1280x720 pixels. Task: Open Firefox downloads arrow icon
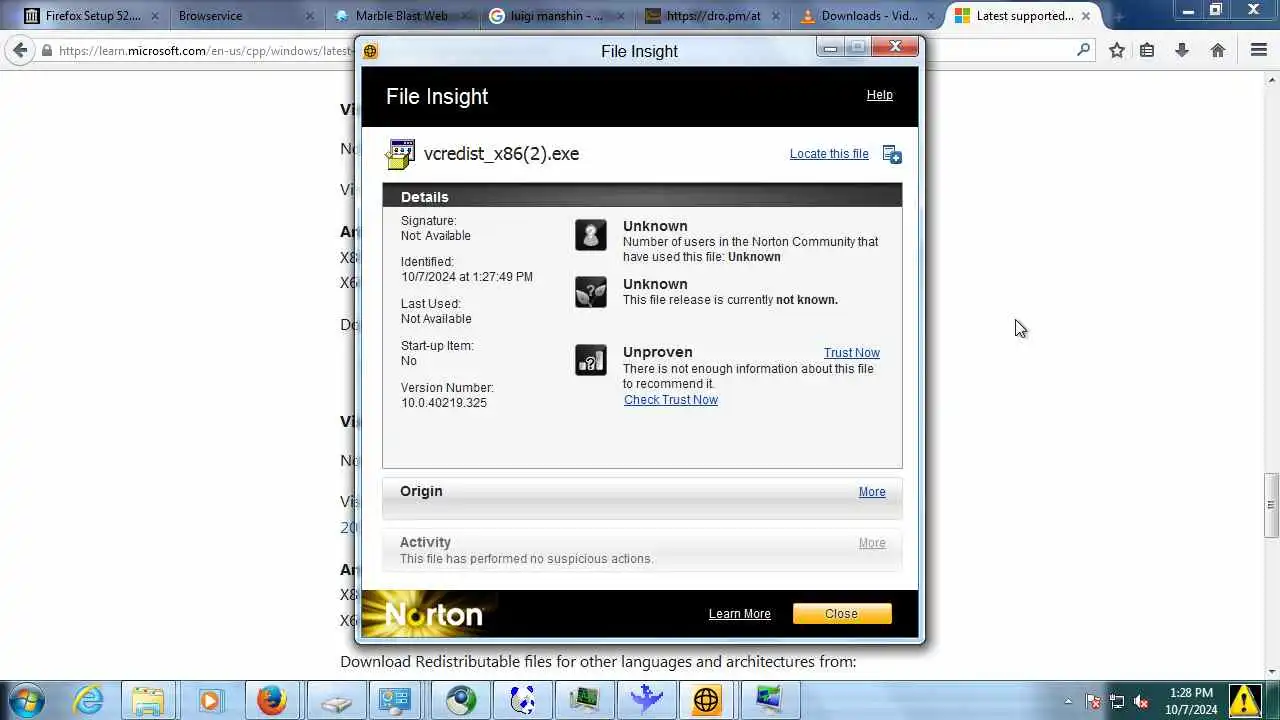pyautogui.click(x=1182, y=50)
